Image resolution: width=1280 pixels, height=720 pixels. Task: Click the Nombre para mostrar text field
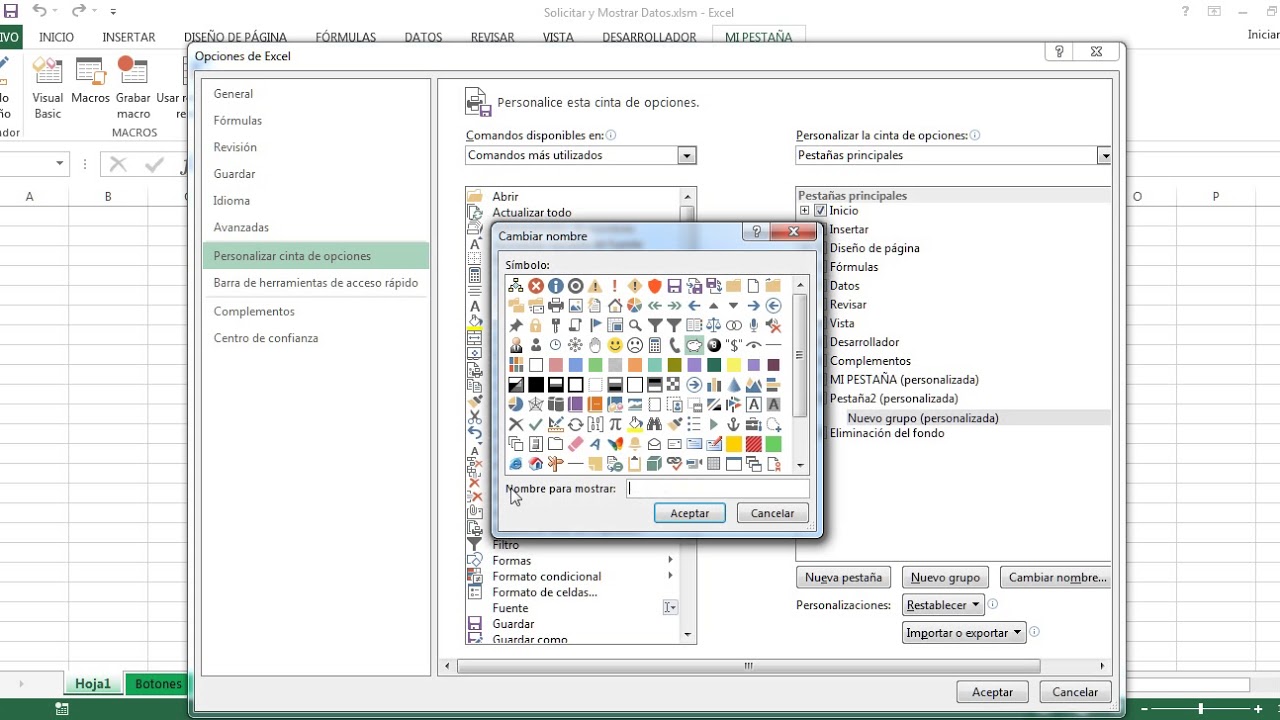pyautogui.click(x=718, y=489)
